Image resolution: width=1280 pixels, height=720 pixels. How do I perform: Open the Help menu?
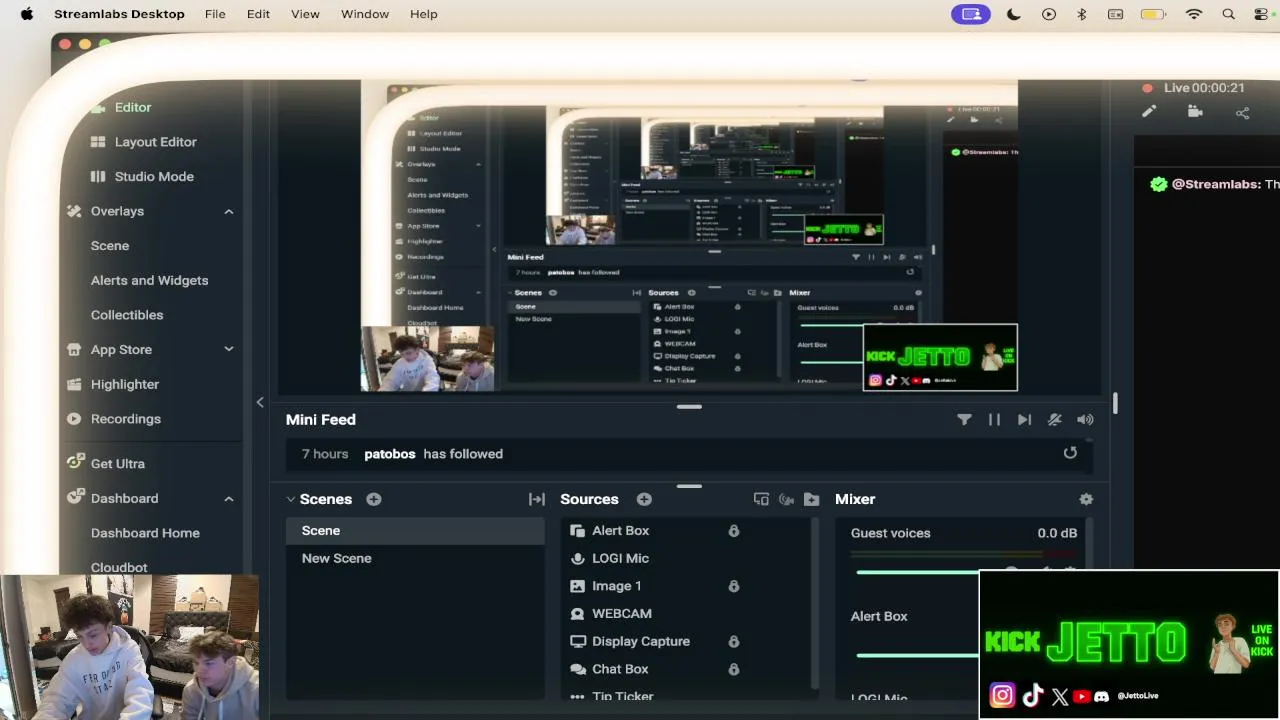[424, 14]
